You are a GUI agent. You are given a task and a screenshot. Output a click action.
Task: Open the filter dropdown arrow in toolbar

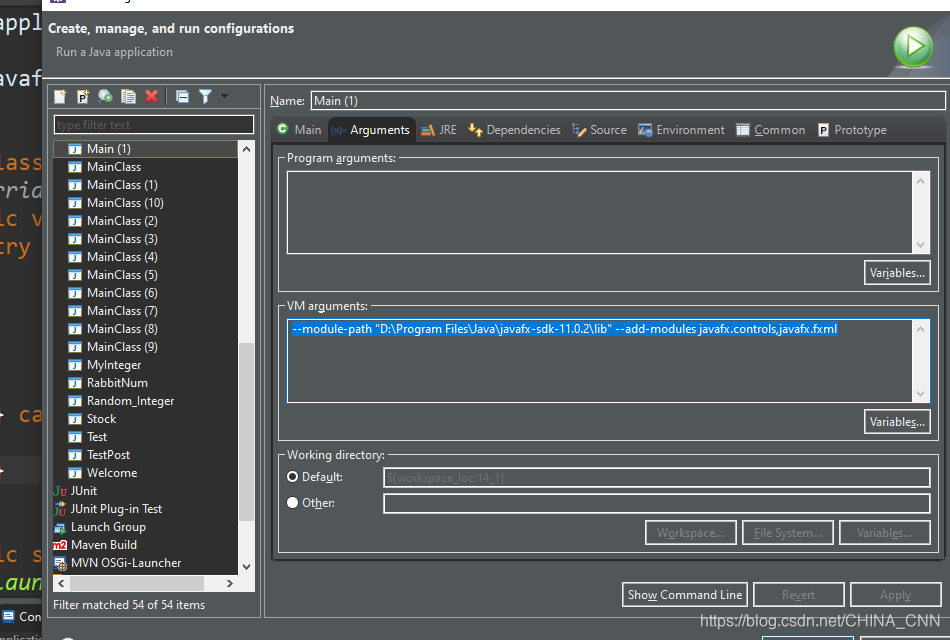[224, 96]
